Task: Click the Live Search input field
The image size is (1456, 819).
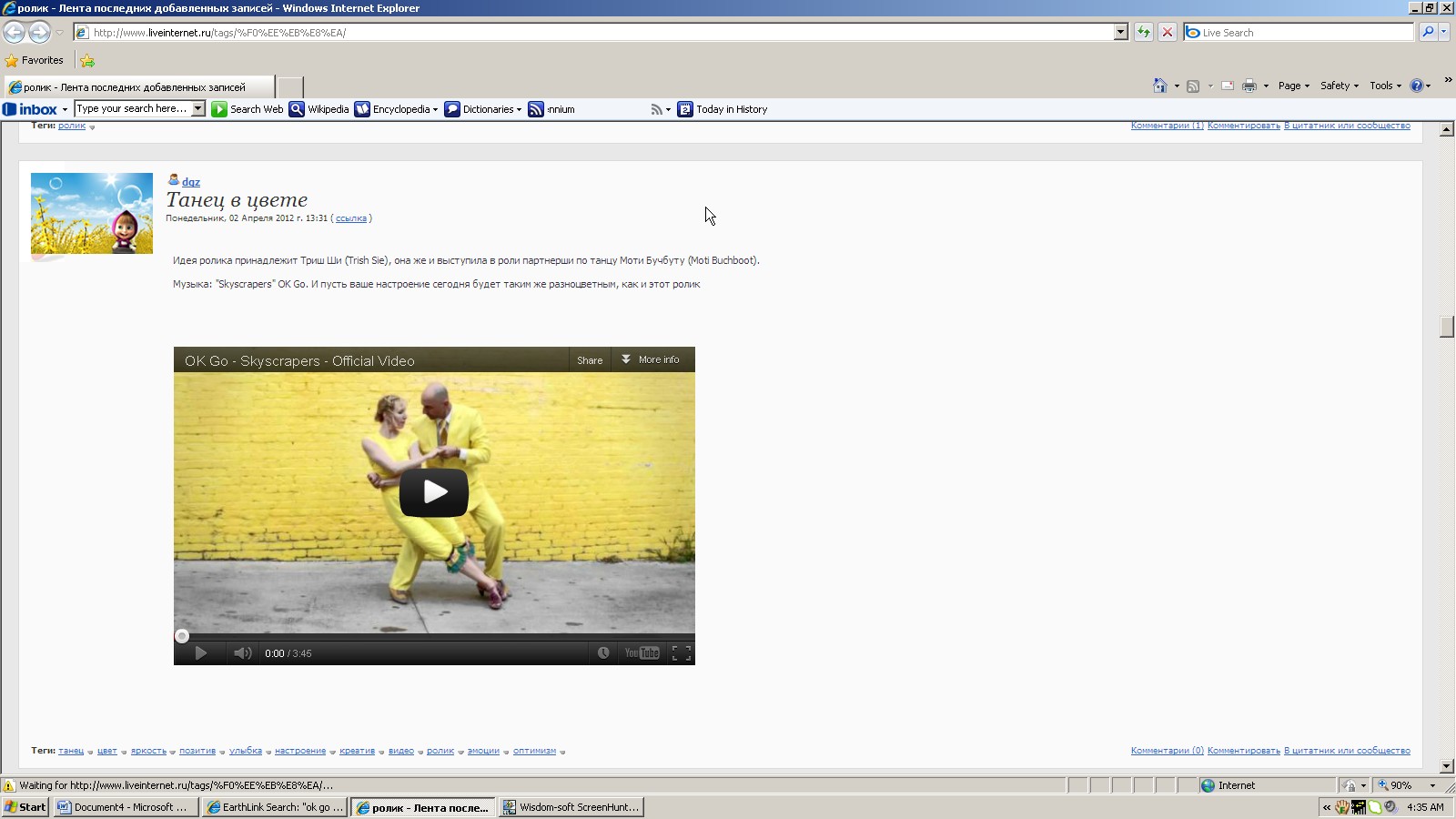Action: 1299,32
